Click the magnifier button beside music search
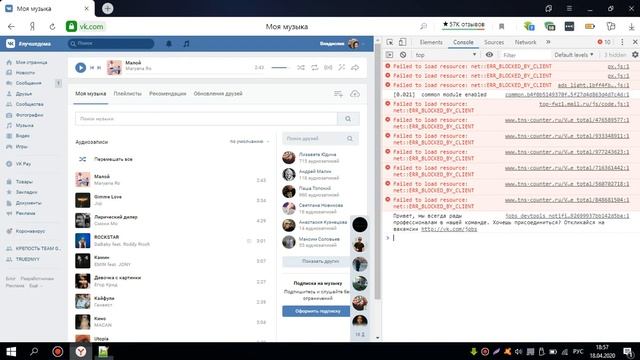The image size is (640, 360). point(348,119)
